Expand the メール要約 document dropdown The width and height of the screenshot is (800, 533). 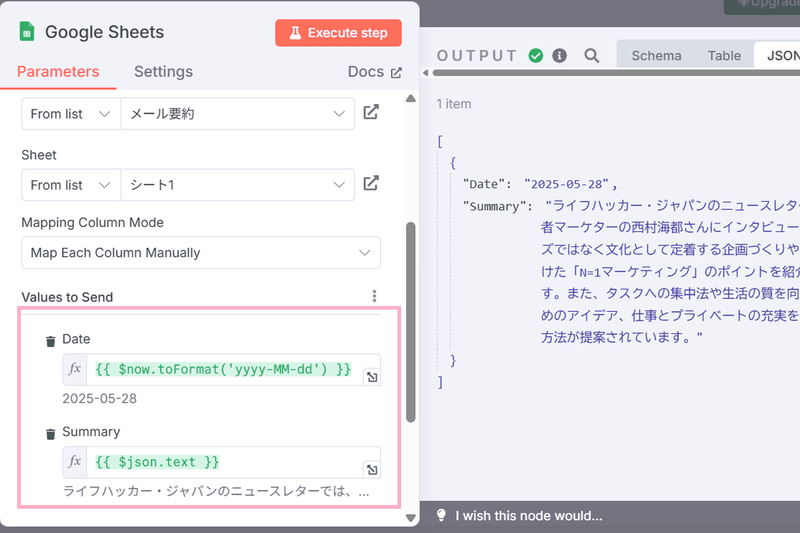point(238,114)
